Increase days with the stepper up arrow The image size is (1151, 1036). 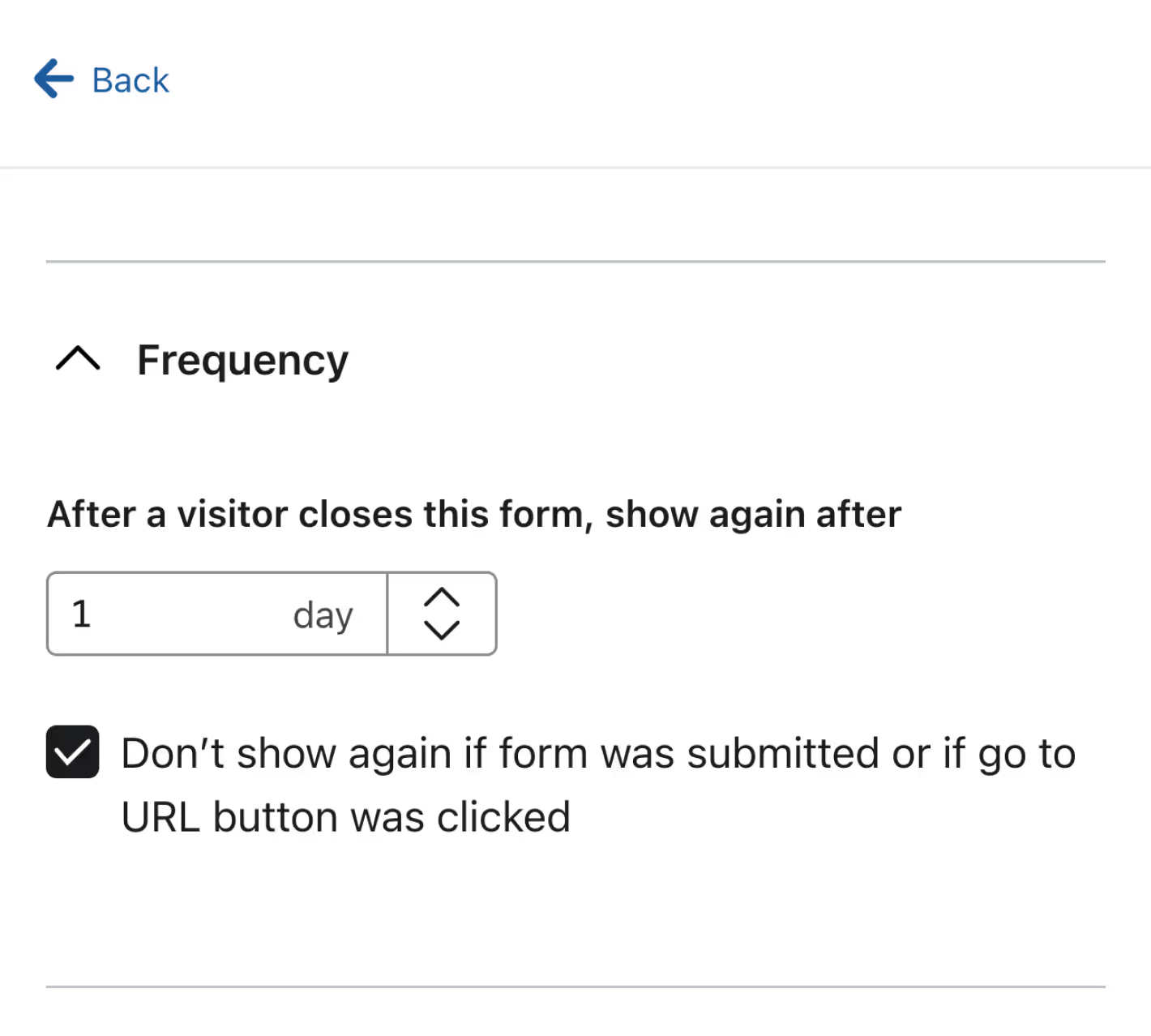[x=442, y=597]
